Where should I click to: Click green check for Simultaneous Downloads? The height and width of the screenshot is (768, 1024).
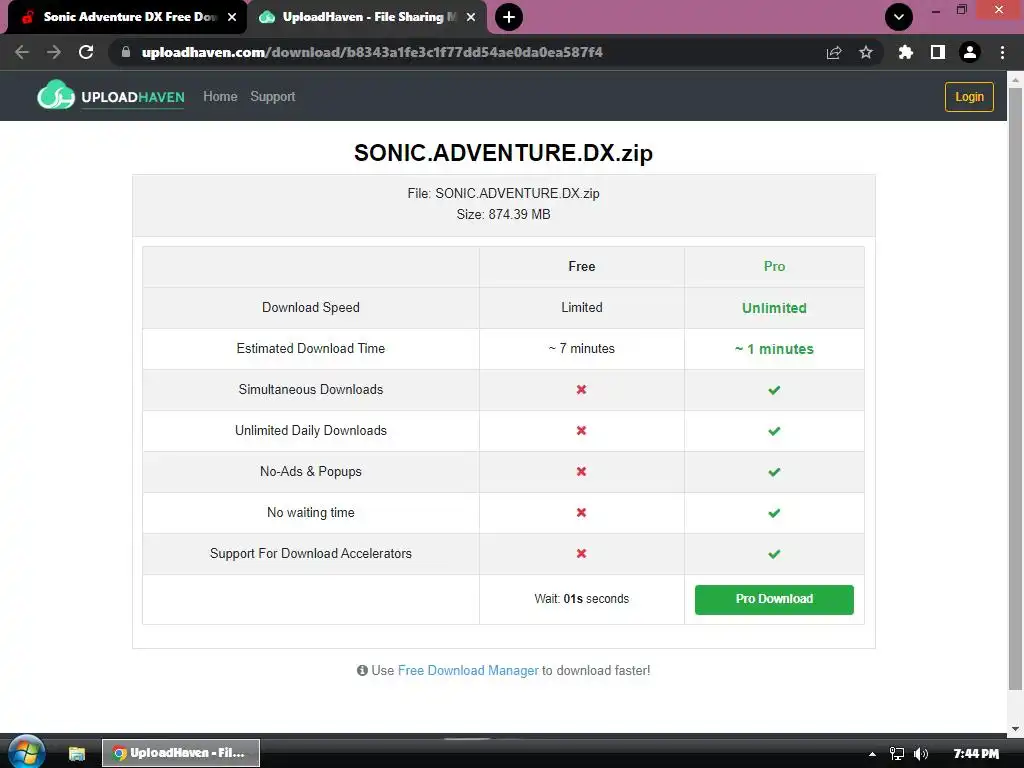pyautogui.click(x=774, y=390)
